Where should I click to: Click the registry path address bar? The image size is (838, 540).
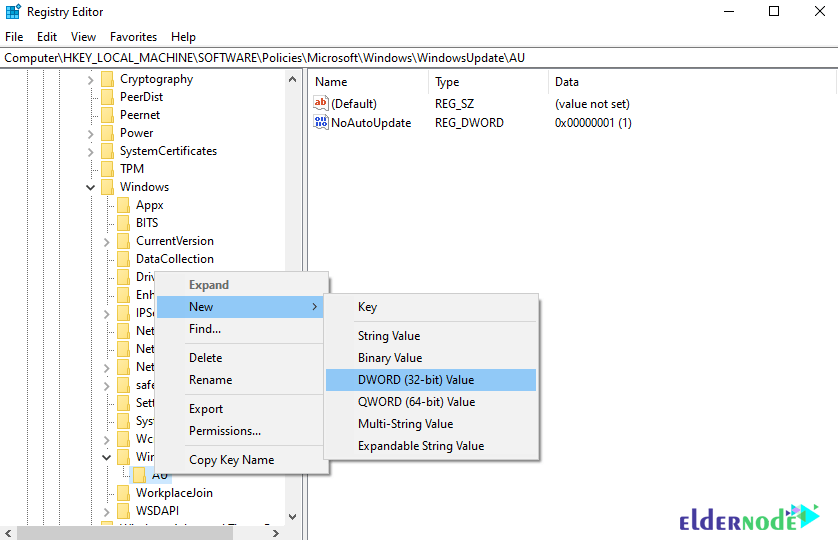click(419, 58)
